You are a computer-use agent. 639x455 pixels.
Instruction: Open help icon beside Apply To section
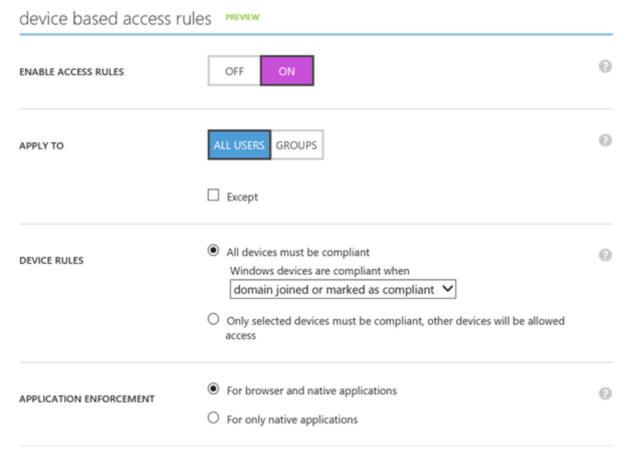(x=604, y=140)
